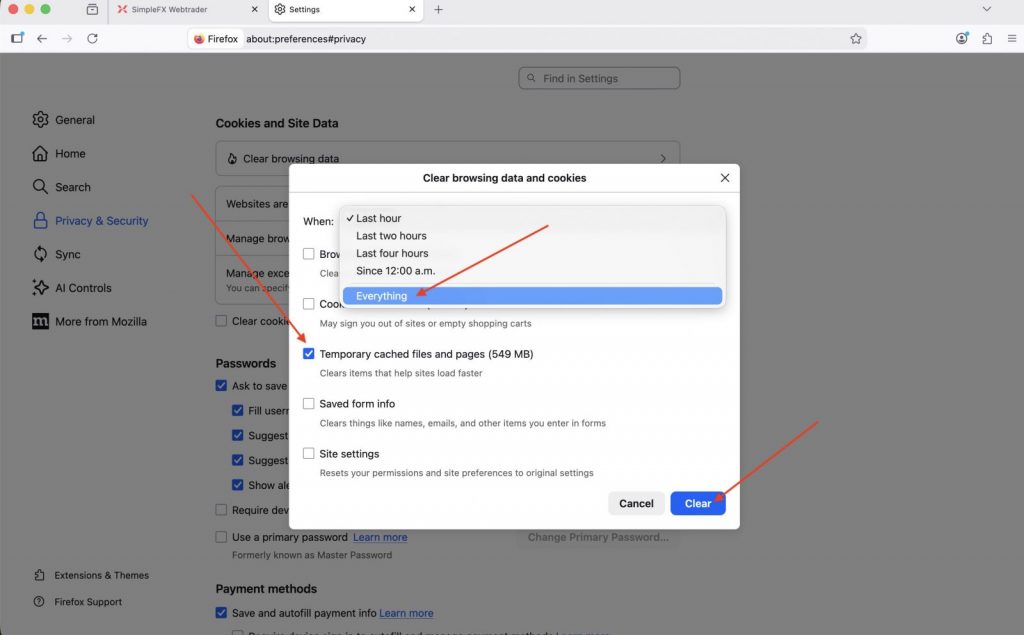Open Firefox Support link
The width and height of the screenshot is (1024, 635).
89,602
